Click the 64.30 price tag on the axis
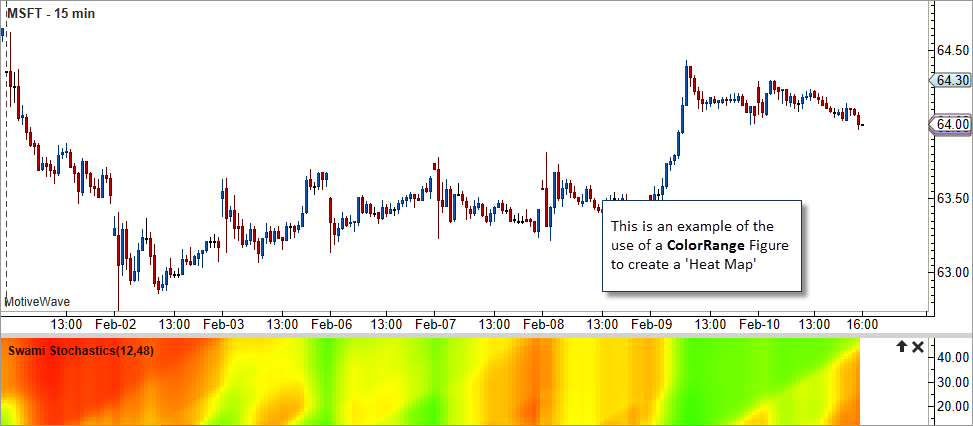The height and width of the screenshot is (426, 973). tap(951, 80)
